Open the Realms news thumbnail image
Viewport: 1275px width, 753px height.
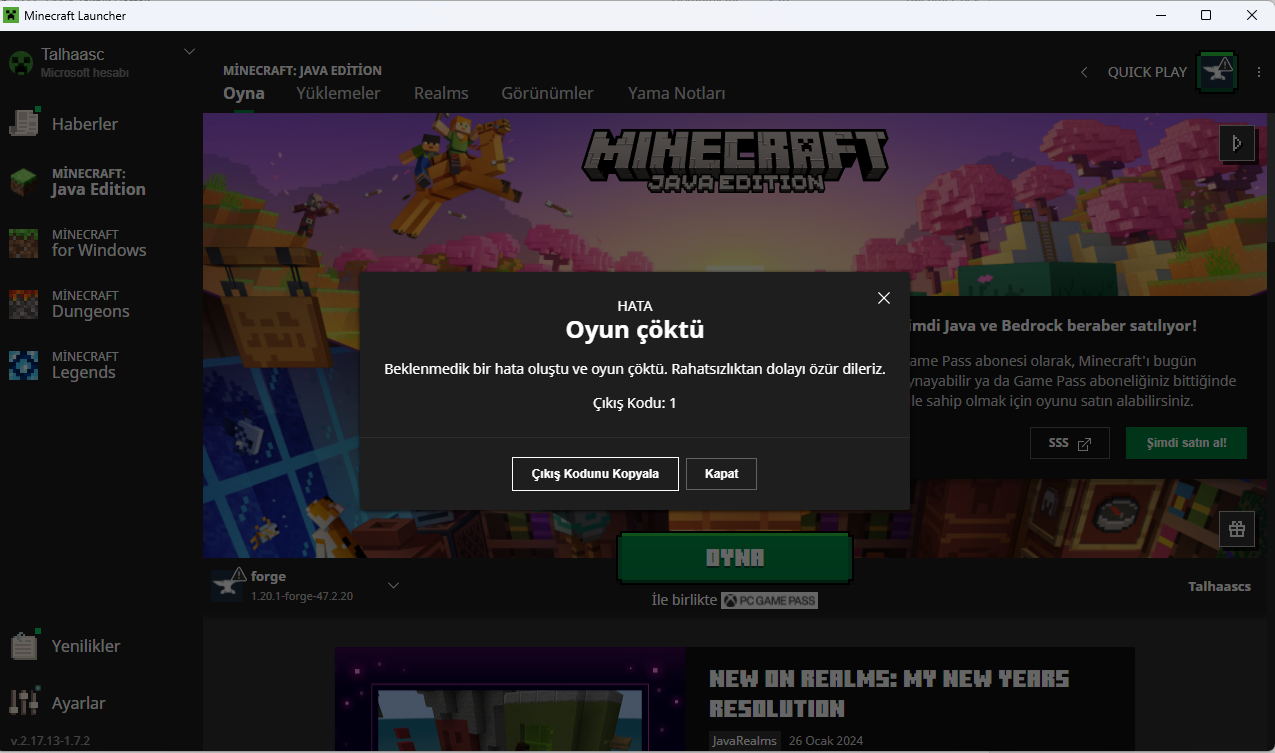[510, 700]
